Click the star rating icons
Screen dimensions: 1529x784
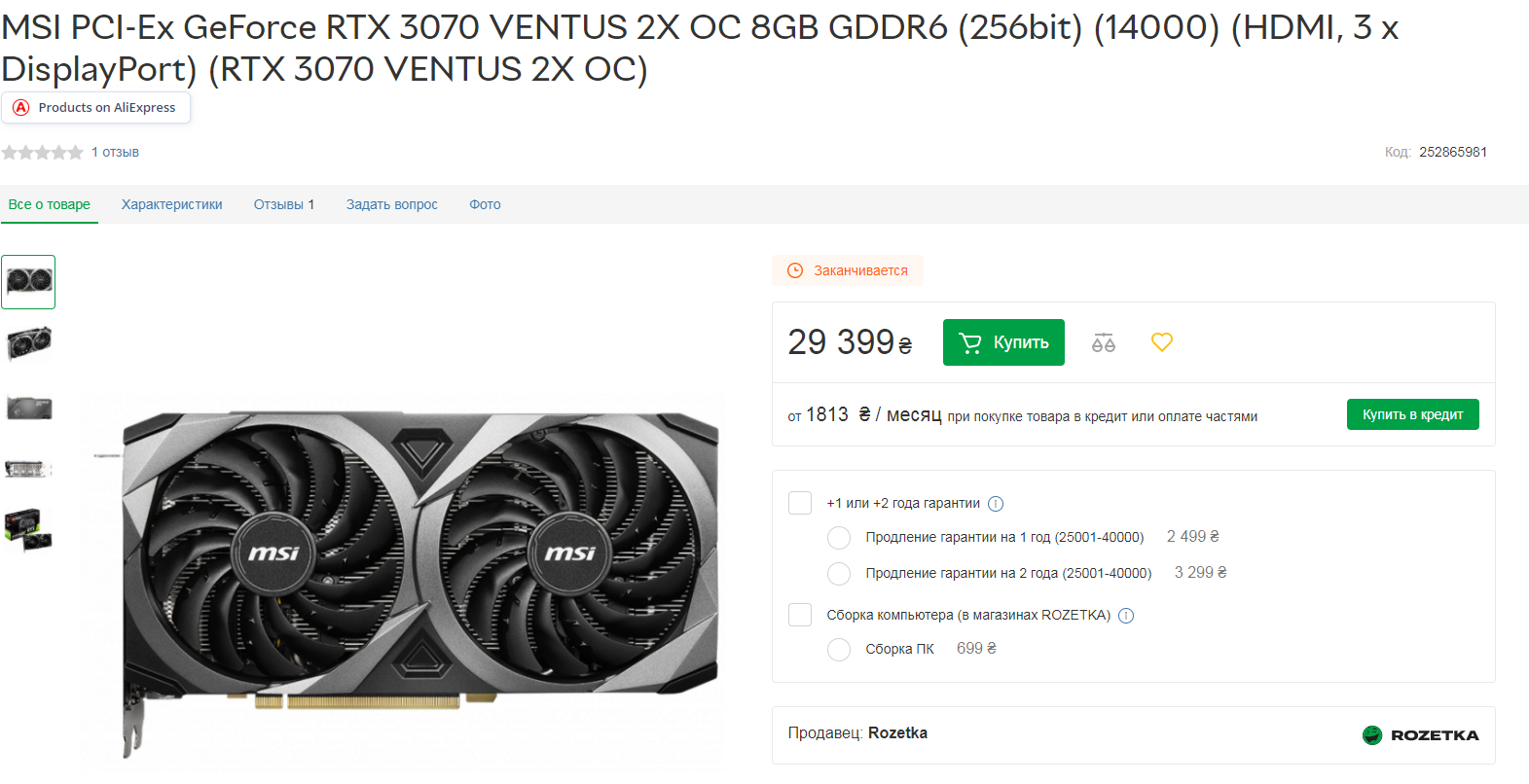click(43, 153)
